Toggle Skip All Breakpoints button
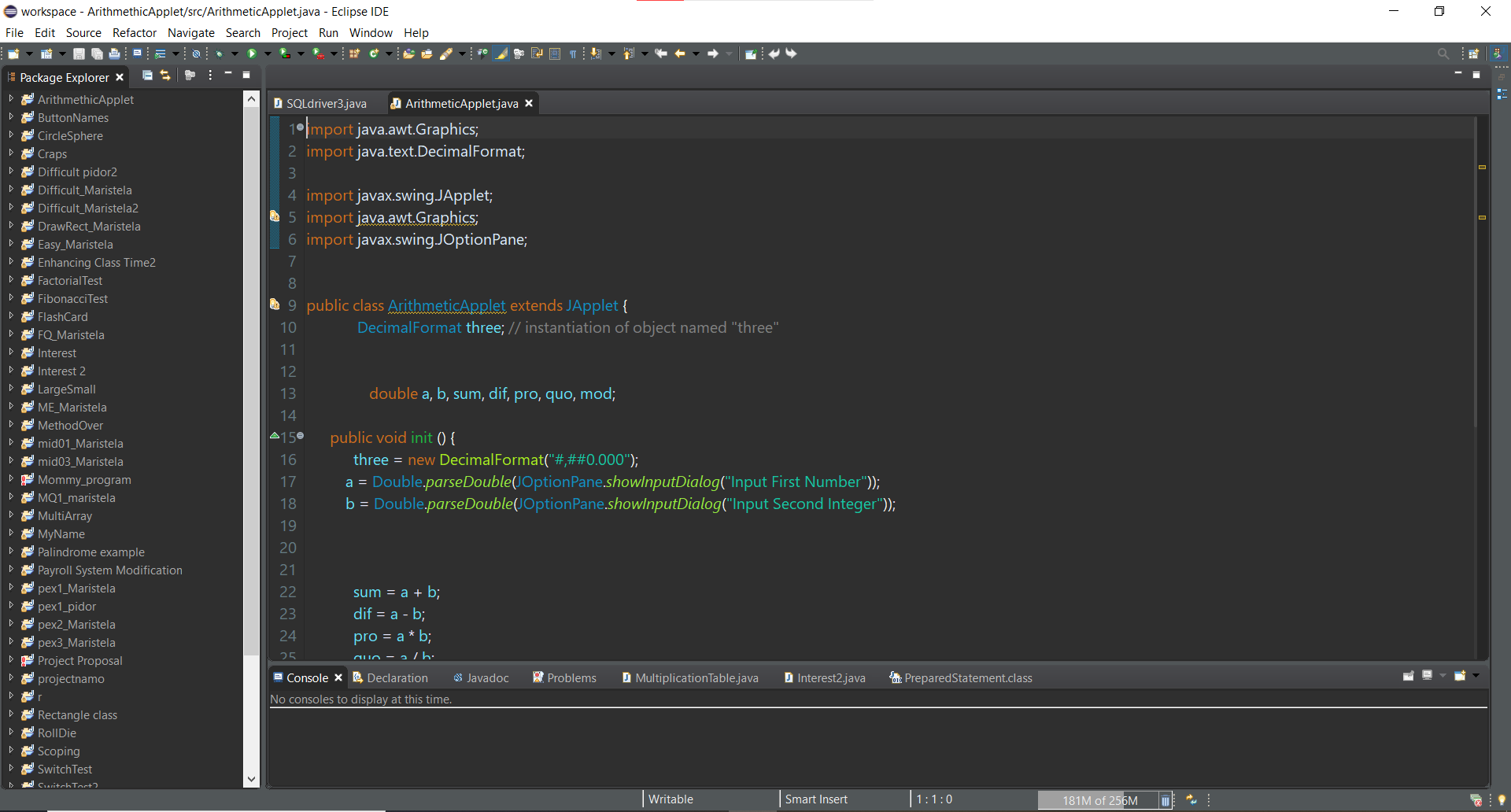The height and width of the screenshot is (812, 1511). pyautogui.click(x=196, y=54)
